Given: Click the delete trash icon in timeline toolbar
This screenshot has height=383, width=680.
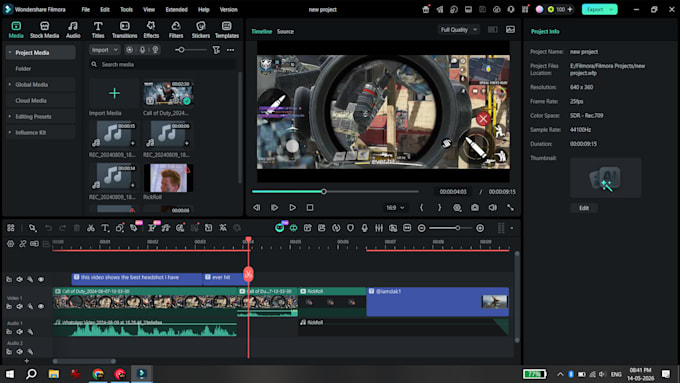Looking at the screenshot, I should pyautogui.click(x=77, y=228).
